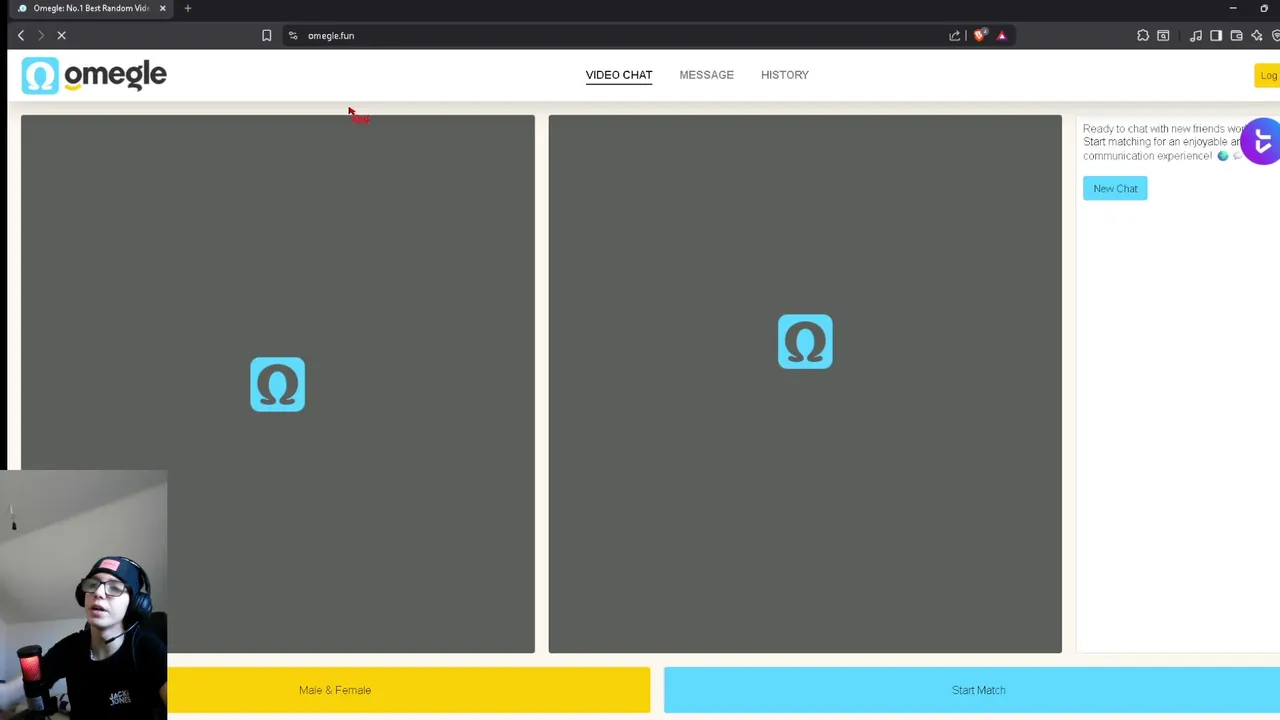Click the browser forward arrow
The height and width of the screenshot is (720, 1280).
[41, 35]
